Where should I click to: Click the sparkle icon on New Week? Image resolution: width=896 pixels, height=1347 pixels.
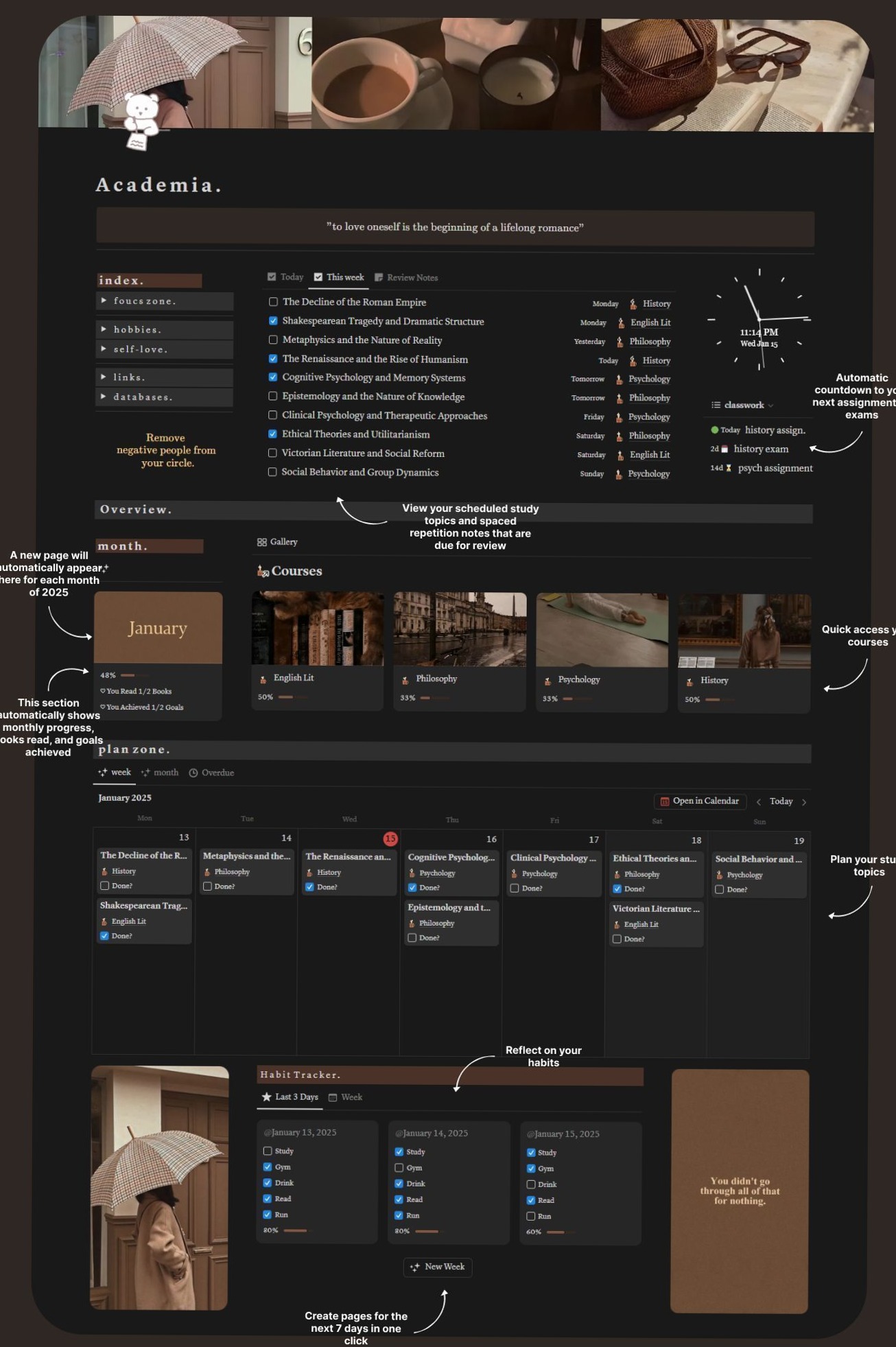coord(415,1267)
